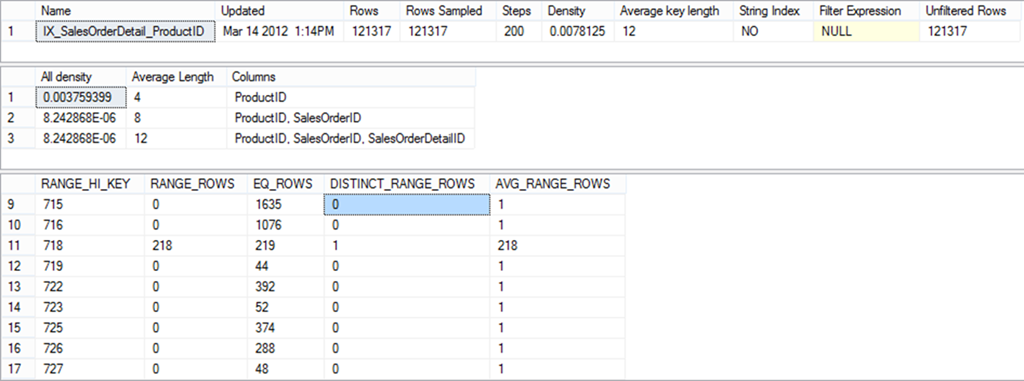The height and width of the screenshot is (381, 1024).
Task: Select row header 3 in density grid
Action: tap(18, 139)
